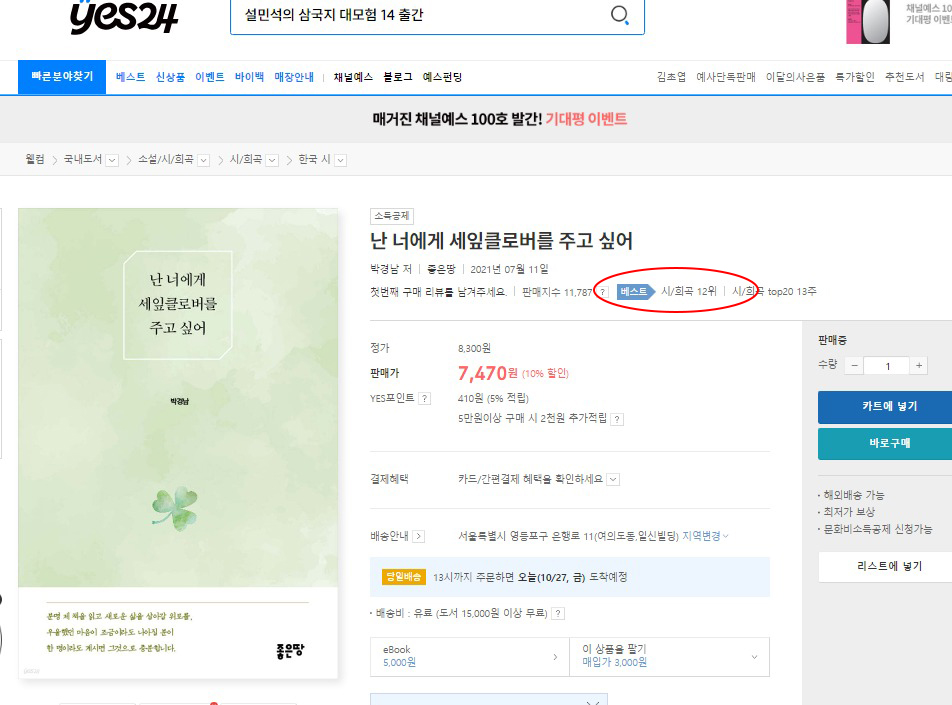The height and width of the screenshot is (705, 952).
Task: Expand the 카드/간편결제 혜택 dropdown
Action: tap(613, 479)
